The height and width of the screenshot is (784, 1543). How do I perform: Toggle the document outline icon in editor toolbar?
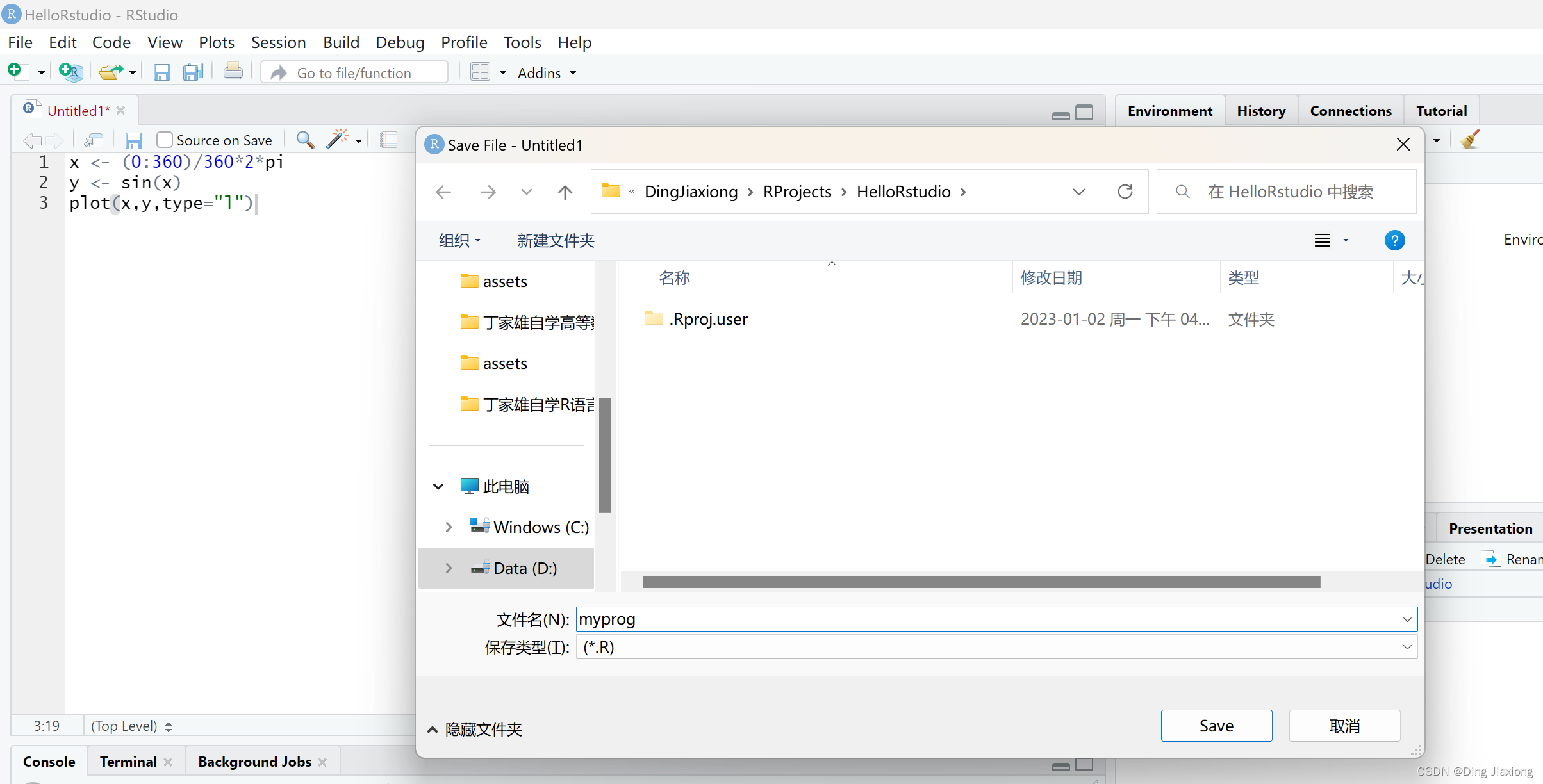(x=389, y=139)
